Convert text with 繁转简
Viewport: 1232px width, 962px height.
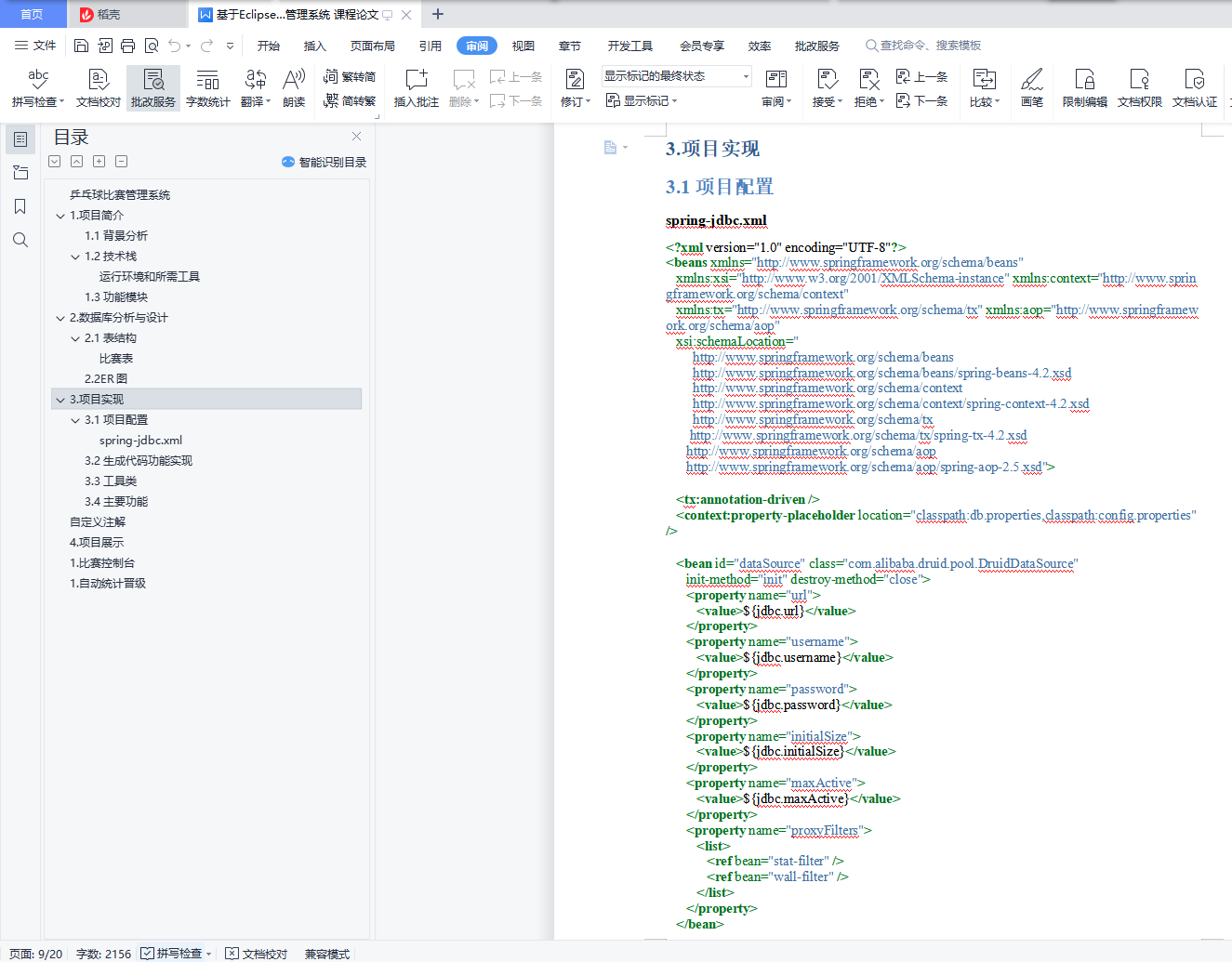click(x=350, y=77)
